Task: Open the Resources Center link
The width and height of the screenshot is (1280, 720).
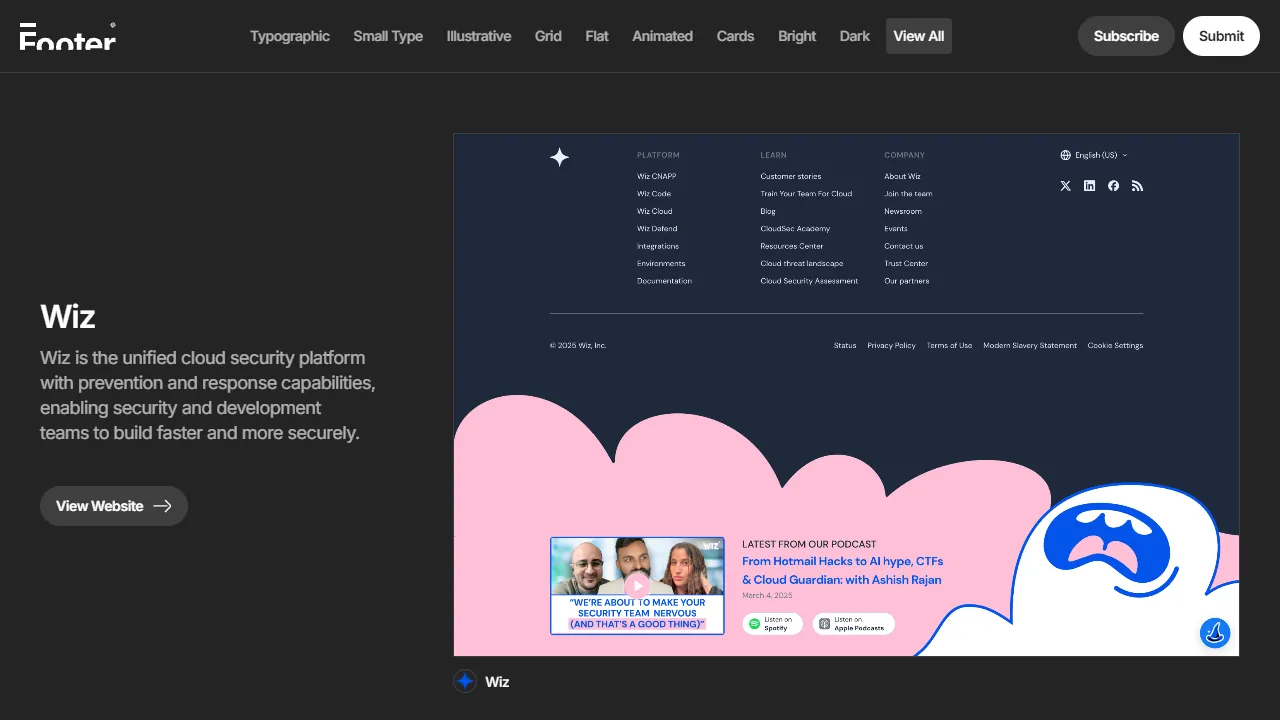Action: (792, 246)
